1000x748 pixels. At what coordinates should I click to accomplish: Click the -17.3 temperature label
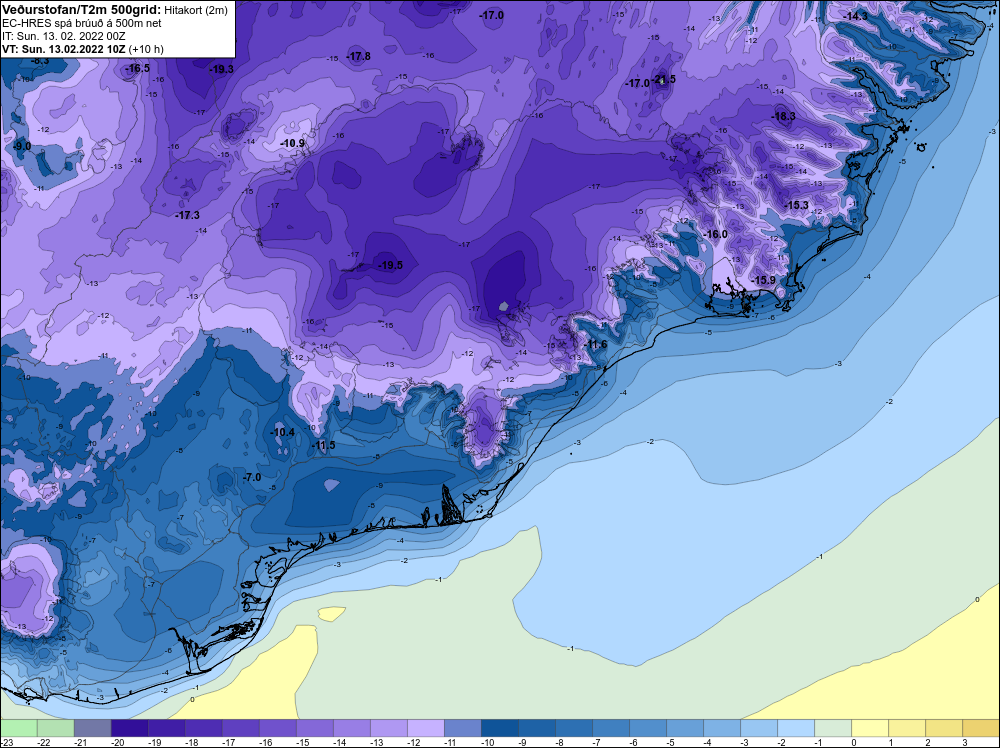click(188, 216)
